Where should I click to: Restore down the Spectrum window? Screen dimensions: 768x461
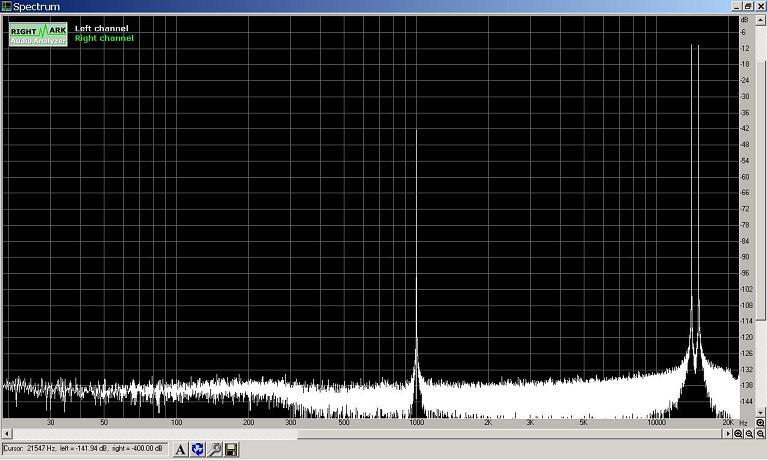pyautogui.click(x=746, y=6)
